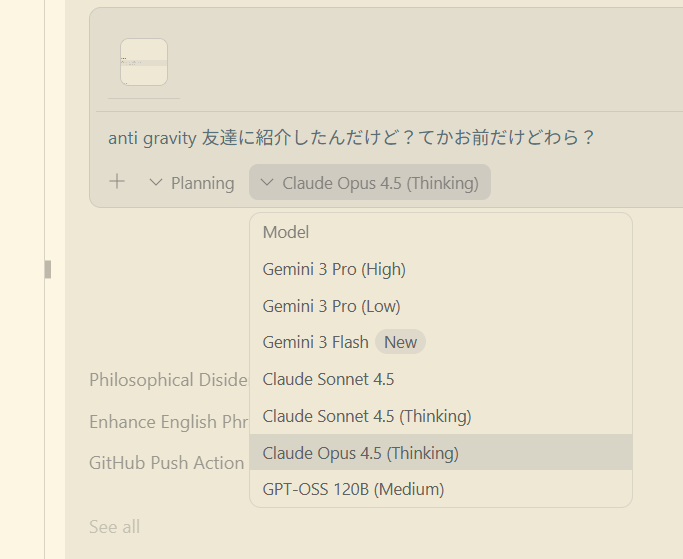Screen dimensions: 683x559
Task: Select Claude Sonnet 4.5 (Thinking) option
Action: 366,416
